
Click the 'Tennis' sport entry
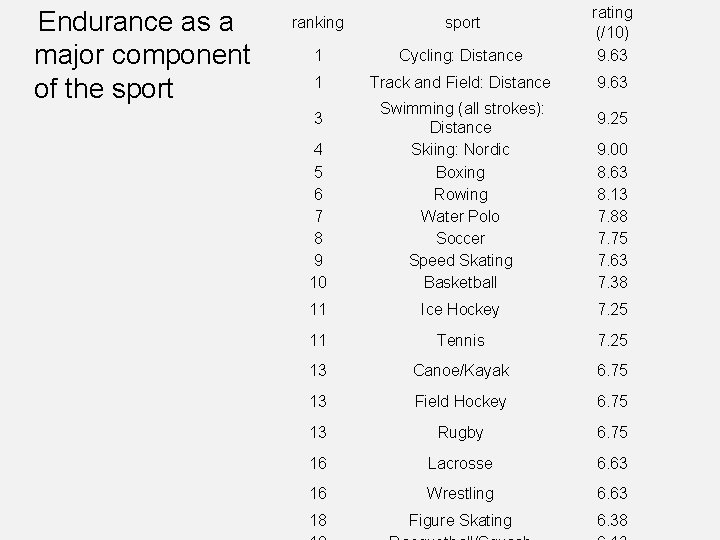[460, 341]
